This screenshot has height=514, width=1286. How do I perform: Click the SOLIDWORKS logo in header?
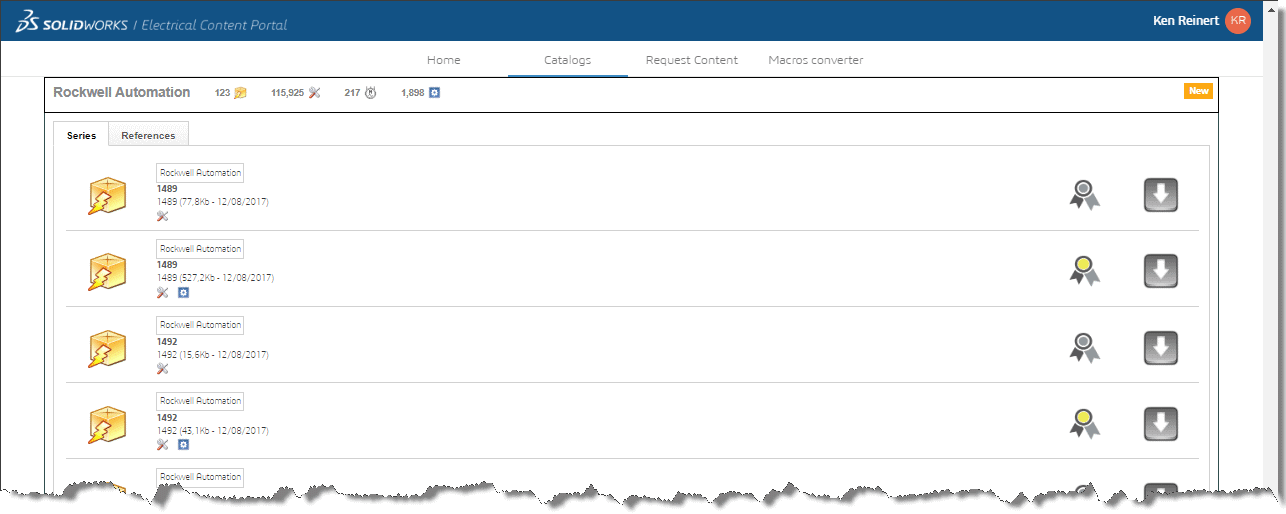[68, 23]
